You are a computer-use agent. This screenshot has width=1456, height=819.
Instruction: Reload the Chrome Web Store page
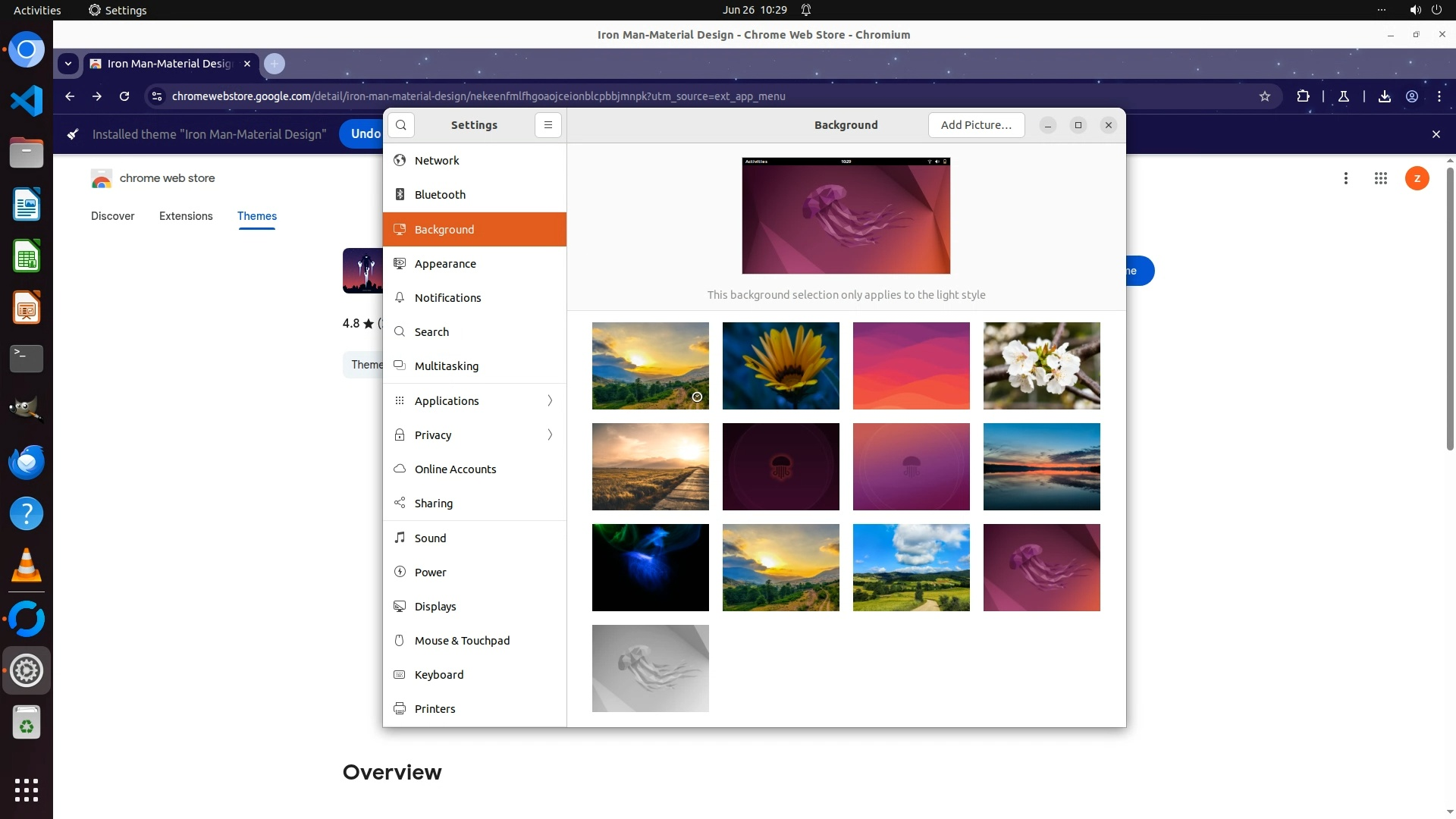pyautogui.click(x=124, y=96)
